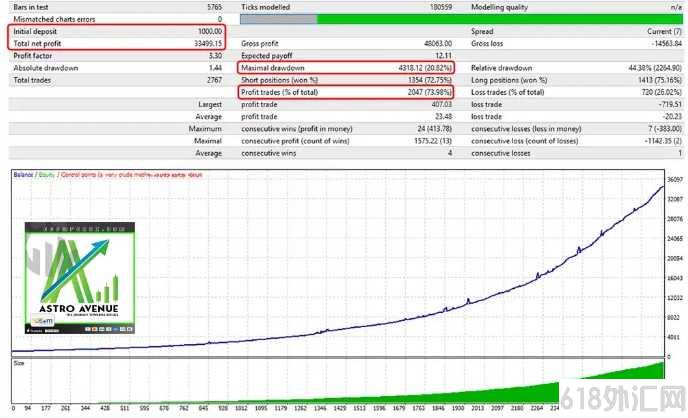Select the gross loss value -14563.84
The image size is (688, 418).
coord(666,43)
